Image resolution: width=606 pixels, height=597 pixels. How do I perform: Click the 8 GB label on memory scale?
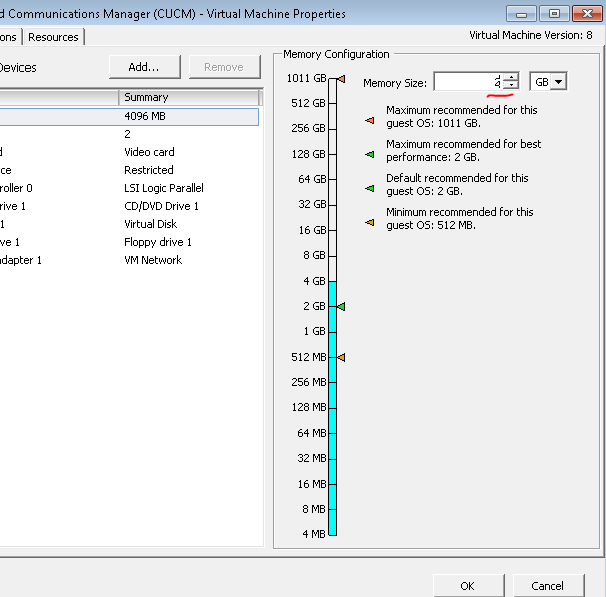pyautogui.click(x=314, y=255)
